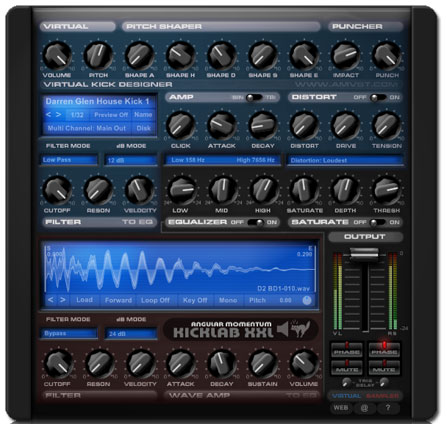Image resolution: width=447 pixels, height=424 pixels.
Task: Click the SHAPE H knob
Action: tap(180, 56)
